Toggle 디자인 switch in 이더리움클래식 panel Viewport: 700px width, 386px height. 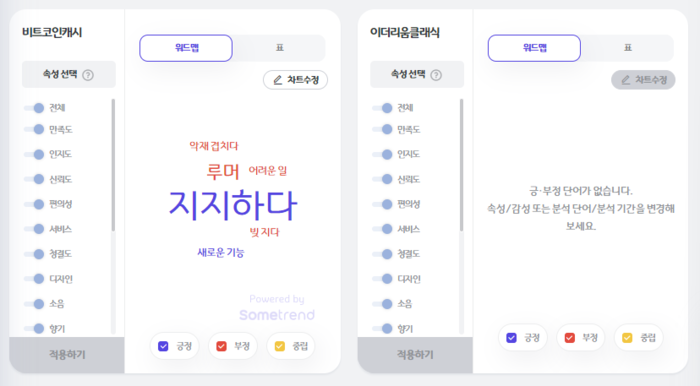[x=383, y=278]
